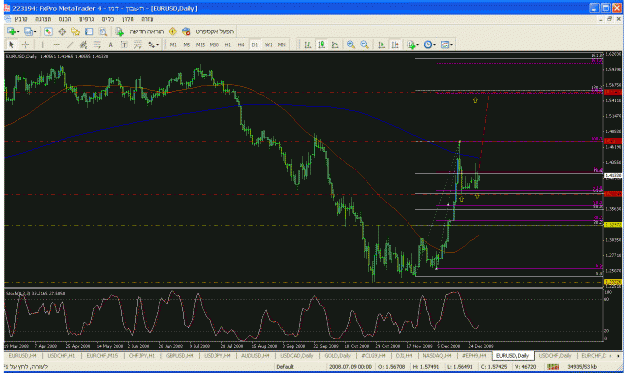Switch to the USDCHF,Daily chart tab
The image size is (625, 373).
(555, 355)
